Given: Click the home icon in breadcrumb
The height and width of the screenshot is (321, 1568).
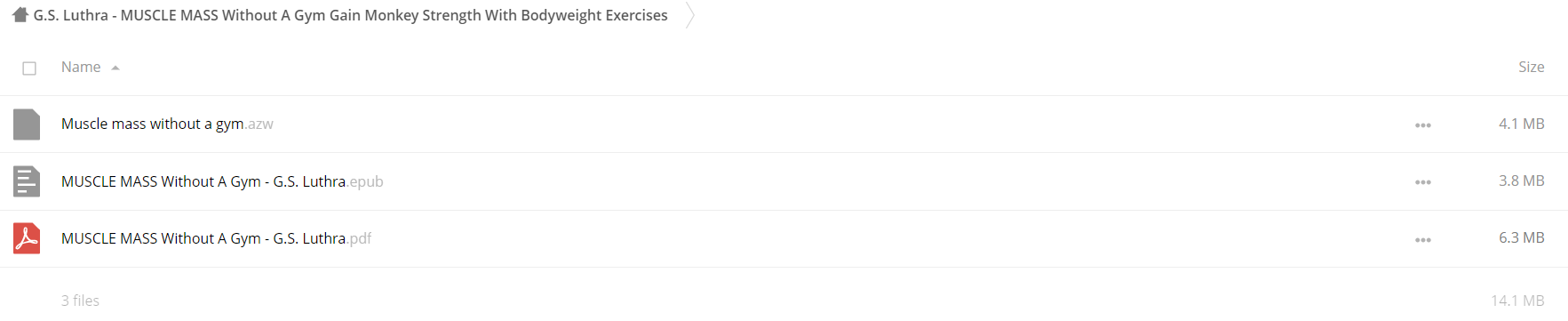Looking at the screenshot, I should (20, 15).
